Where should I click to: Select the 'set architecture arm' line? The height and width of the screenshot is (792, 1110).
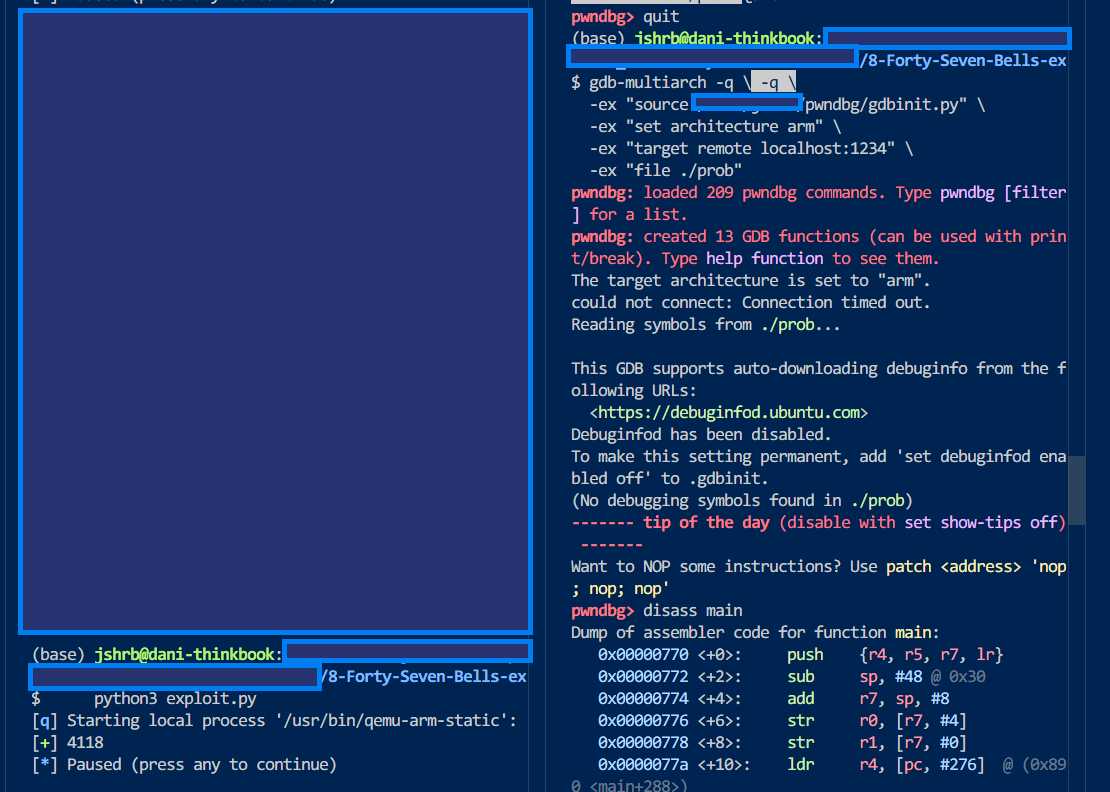pyautogui.click(x=715, y=127)
